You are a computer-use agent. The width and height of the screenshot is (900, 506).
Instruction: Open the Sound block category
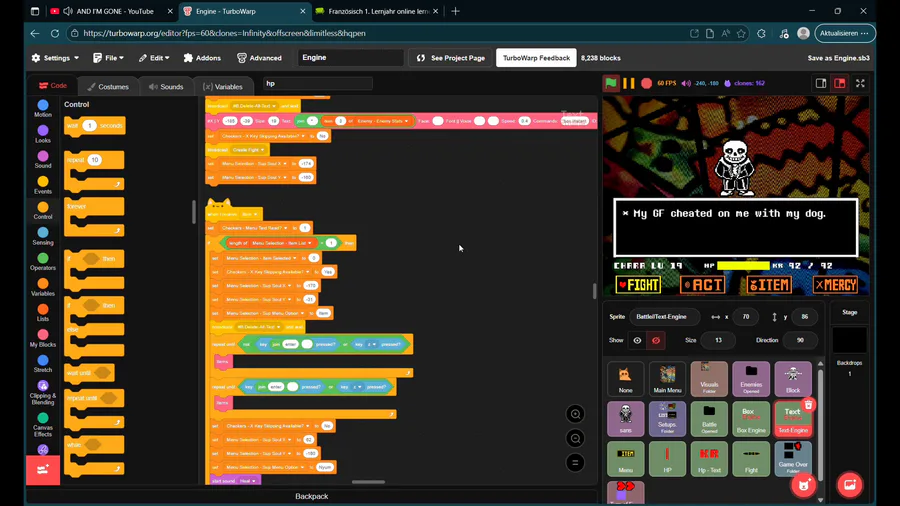[x=42, y=159]
